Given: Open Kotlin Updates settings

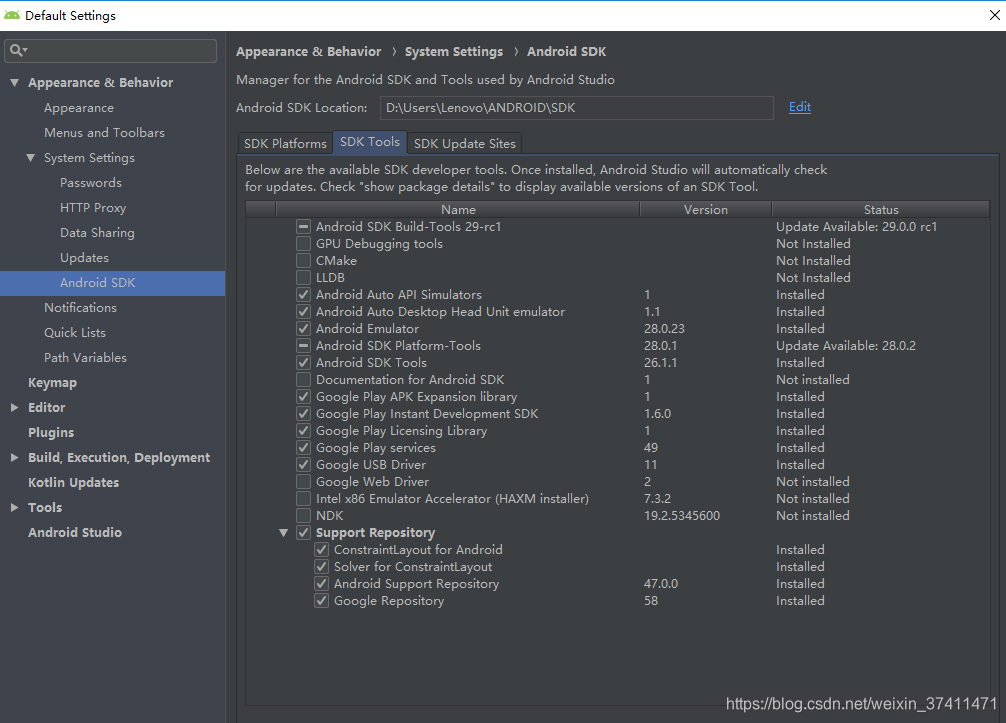Looking at the screenshot, I should click(x=73, y=482).
